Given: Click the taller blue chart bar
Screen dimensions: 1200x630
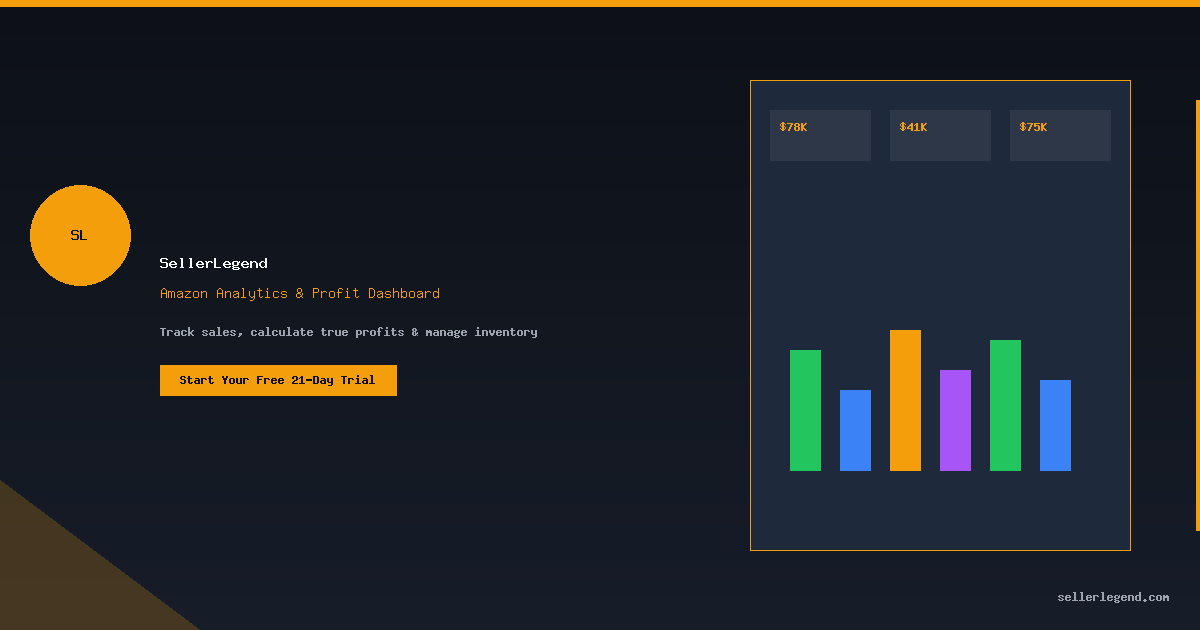Looking at the screenshot, I should pos(1055,425).
